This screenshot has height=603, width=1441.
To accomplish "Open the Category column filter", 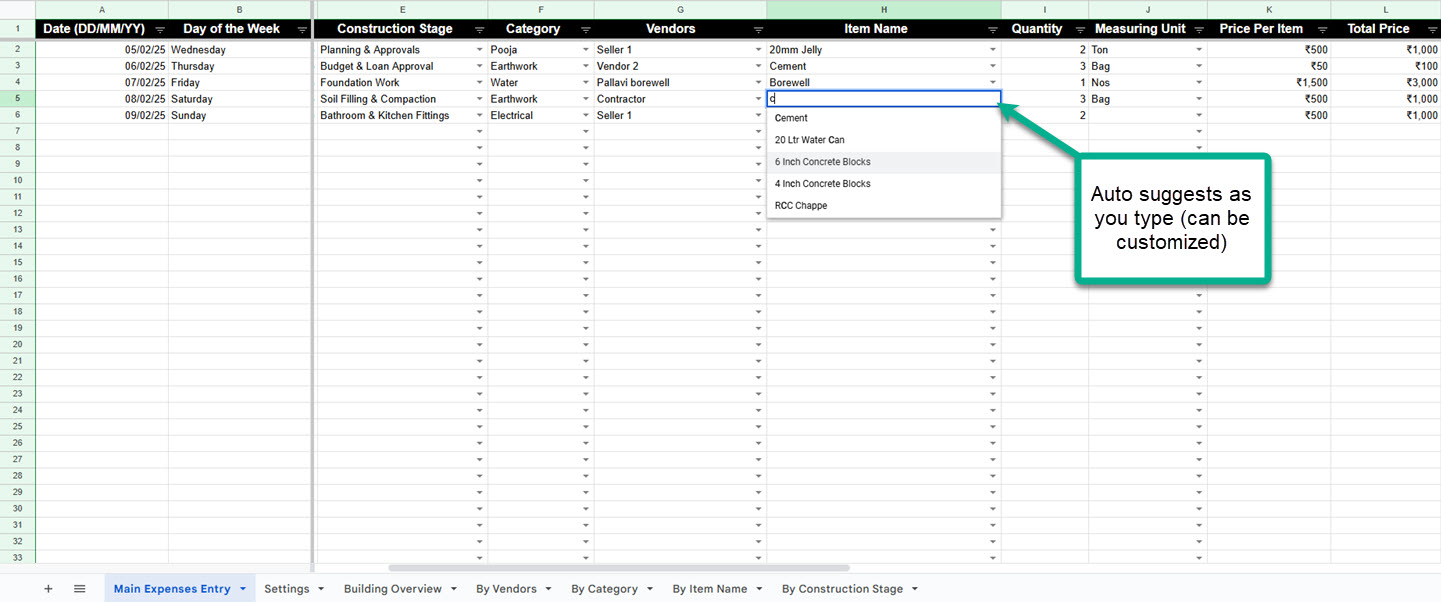I will pos(585,28).
